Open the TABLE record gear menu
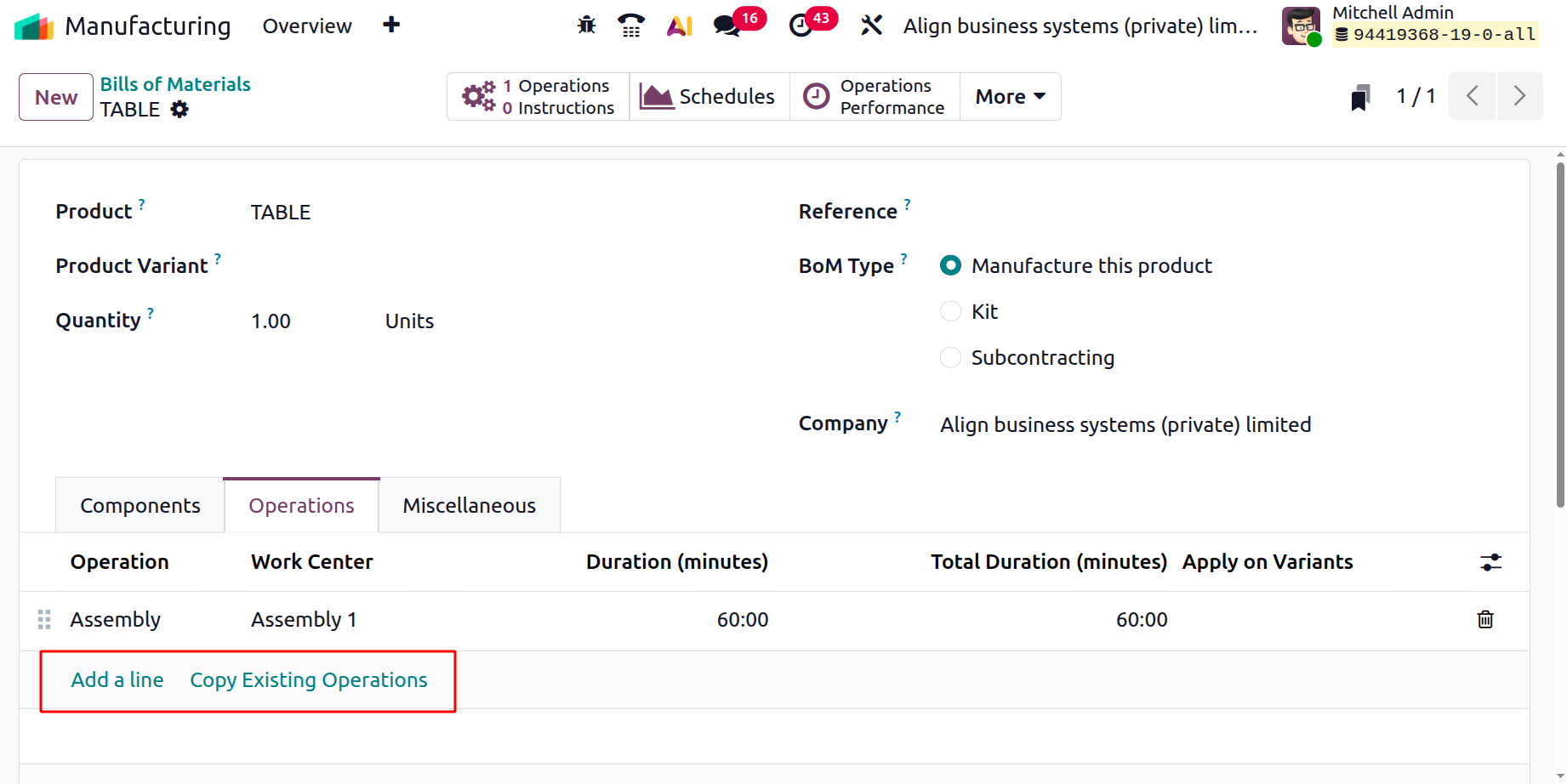 [x=179, y=110]
